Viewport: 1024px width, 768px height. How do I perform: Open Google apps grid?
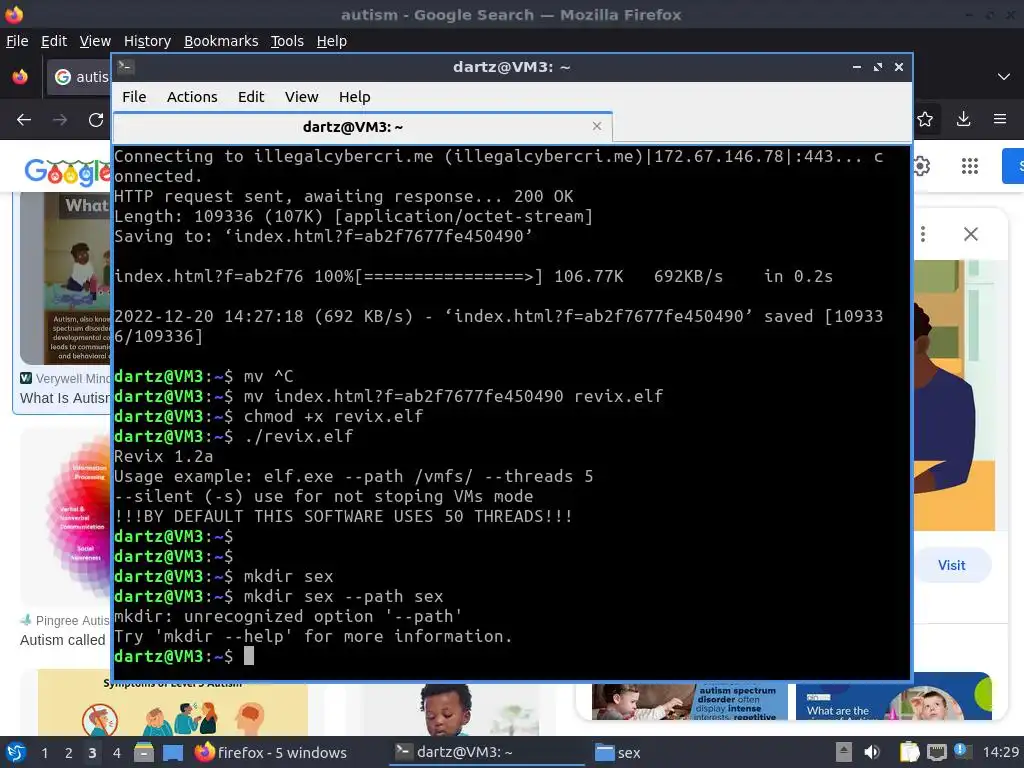pos(970,166)
